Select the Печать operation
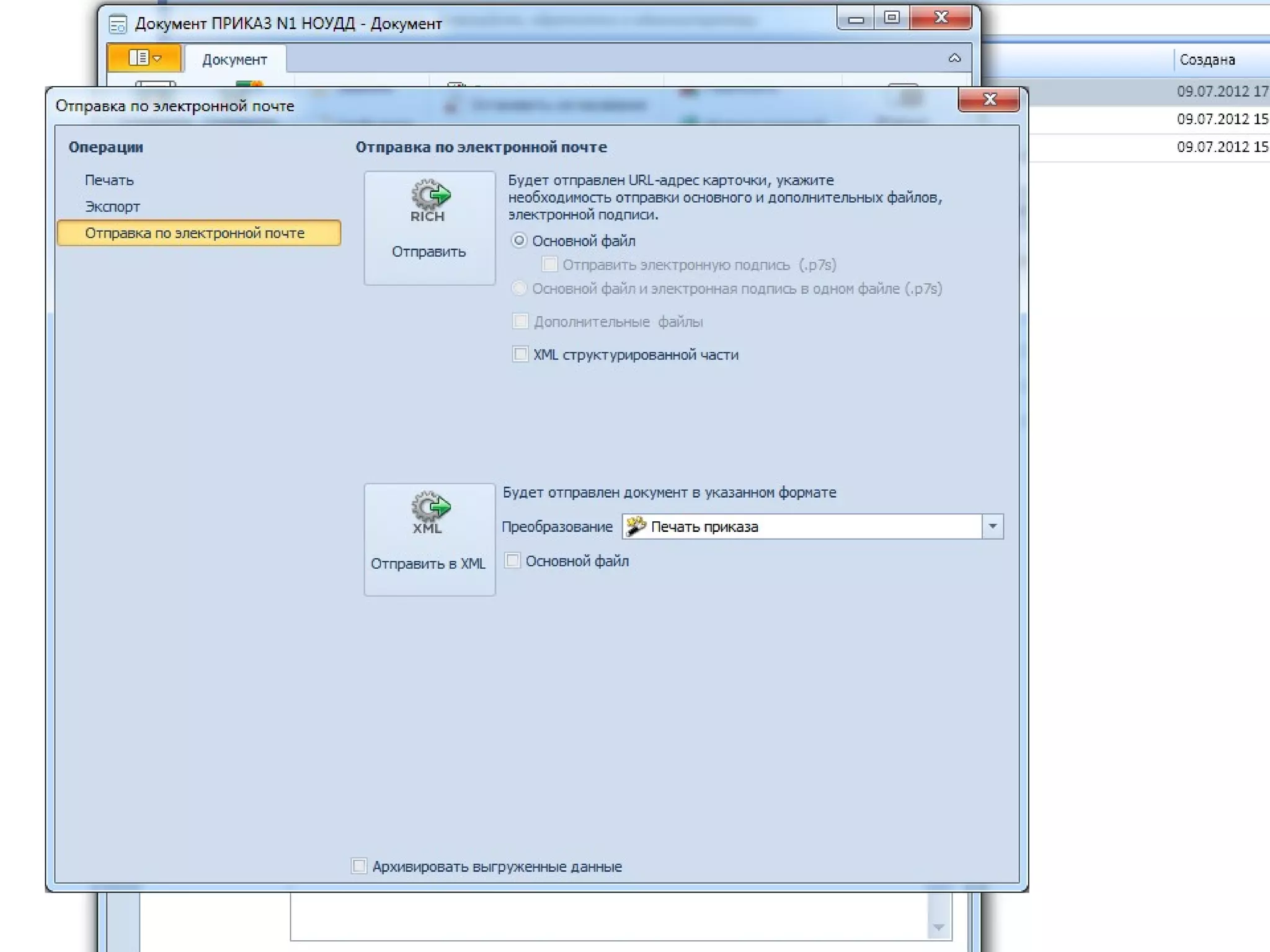This screenshot has height=952, width=1270. [x=109, y=180]
